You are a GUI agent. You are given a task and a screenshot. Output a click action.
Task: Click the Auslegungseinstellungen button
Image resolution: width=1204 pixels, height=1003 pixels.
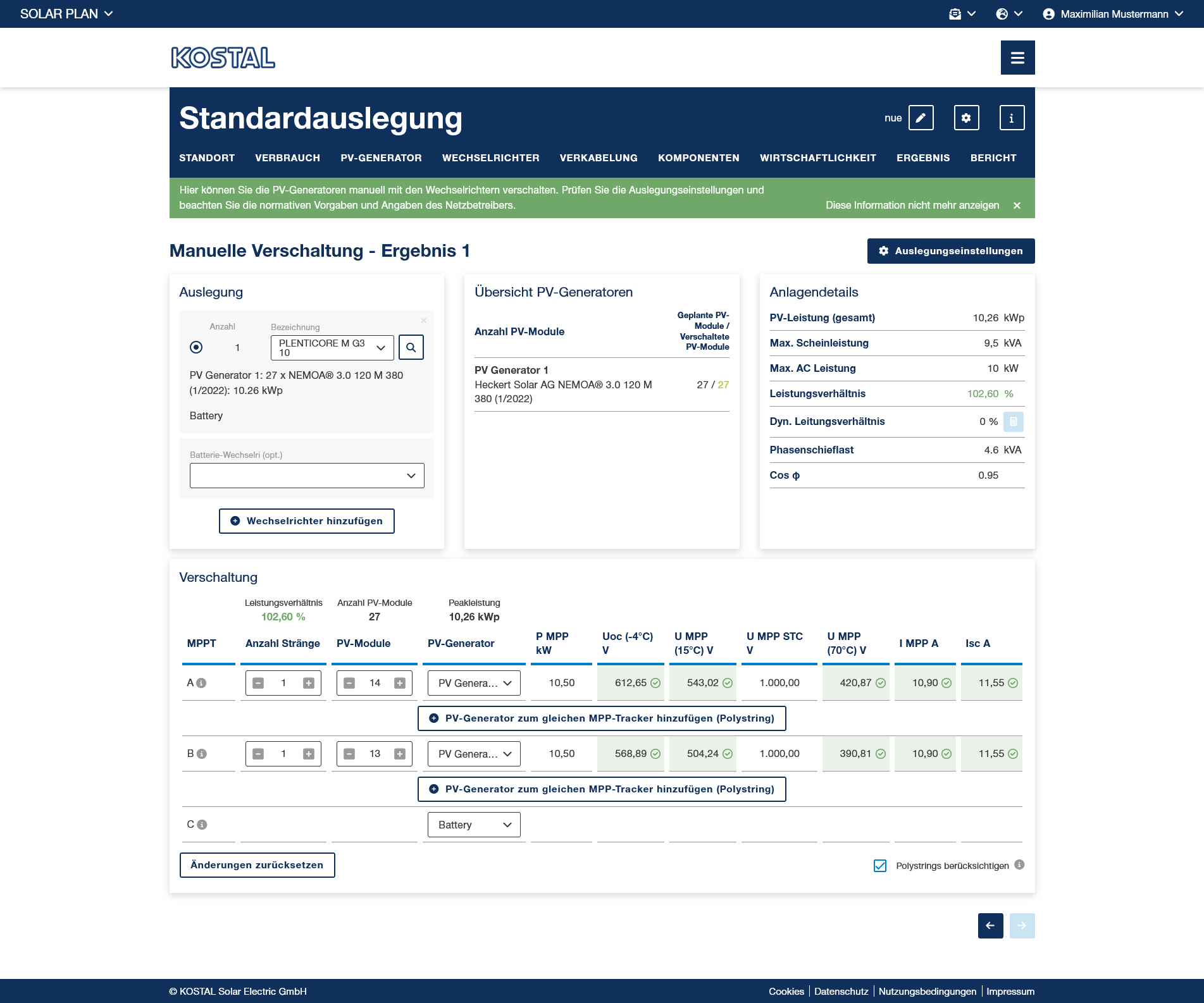pos(951,251)
